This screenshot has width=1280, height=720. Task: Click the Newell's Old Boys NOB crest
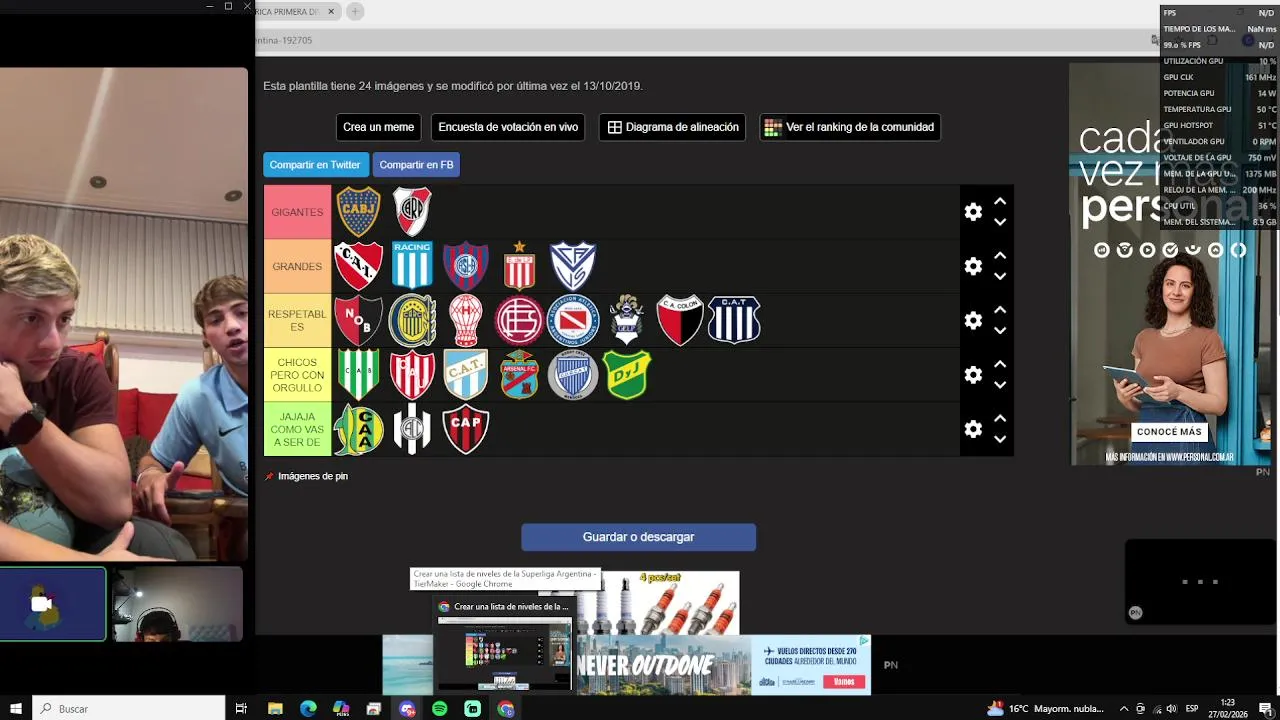pos(358,320)
